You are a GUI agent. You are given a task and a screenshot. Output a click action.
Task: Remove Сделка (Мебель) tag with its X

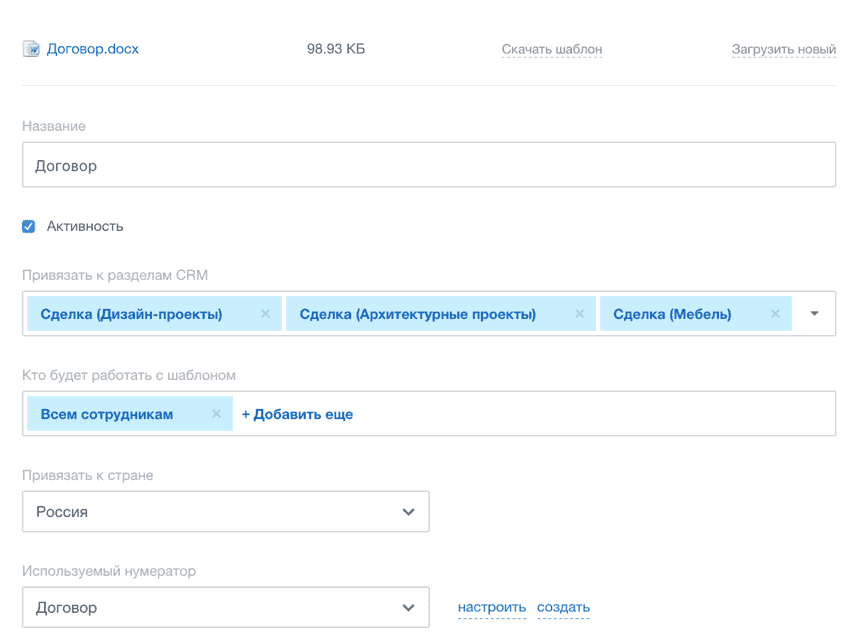[775, 314]
